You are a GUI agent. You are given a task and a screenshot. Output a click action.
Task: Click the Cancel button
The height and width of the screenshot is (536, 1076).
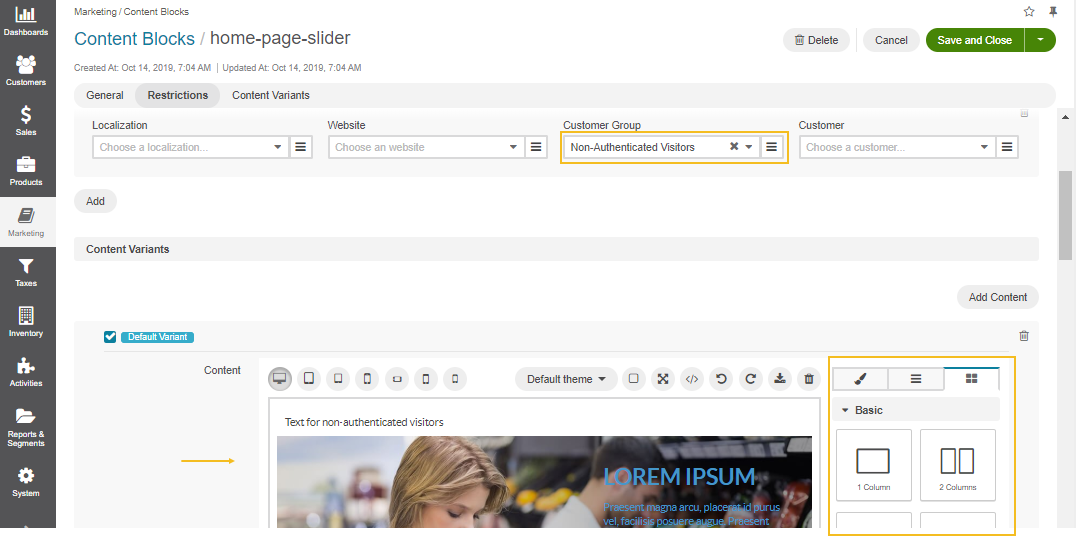(891, 40)
